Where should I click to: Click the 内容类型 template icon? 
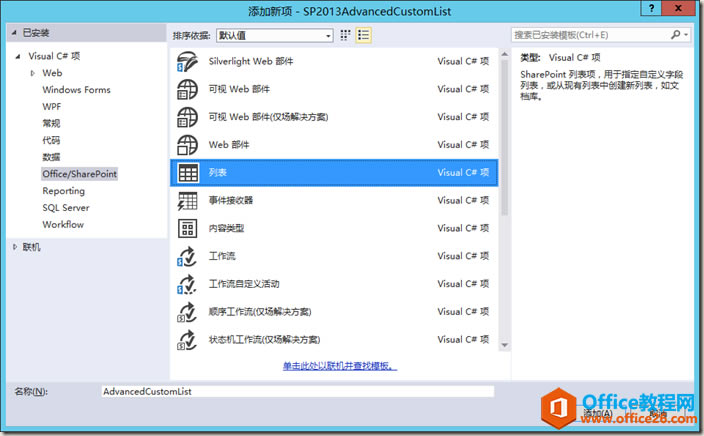[187, 229]
